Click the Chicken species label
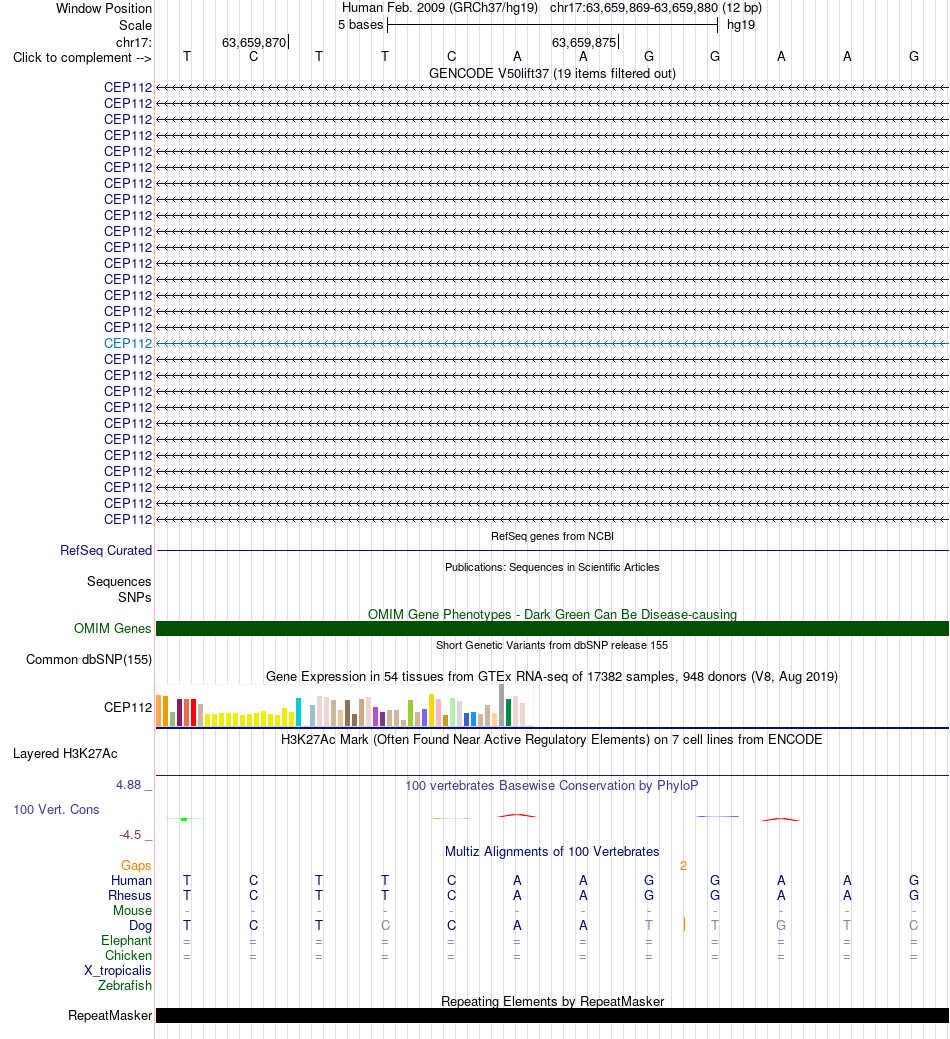Viewport: 950px width, 1039px height. [128, 956]
